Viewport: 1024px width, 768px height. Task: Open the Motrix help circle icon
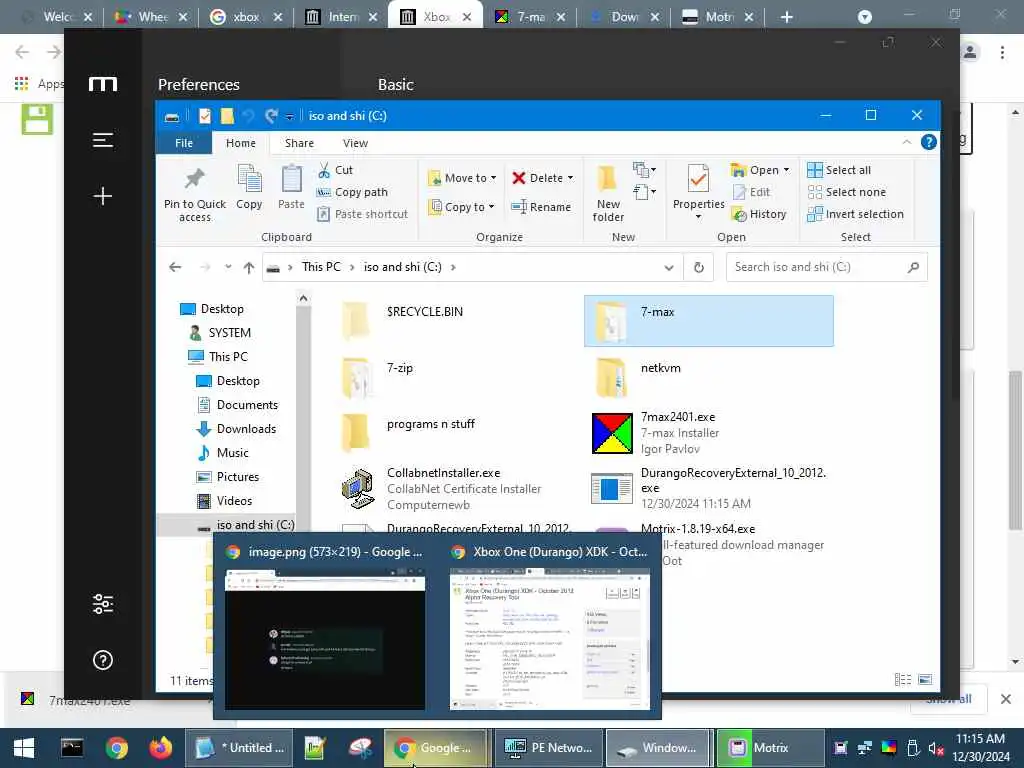[103, 660]
